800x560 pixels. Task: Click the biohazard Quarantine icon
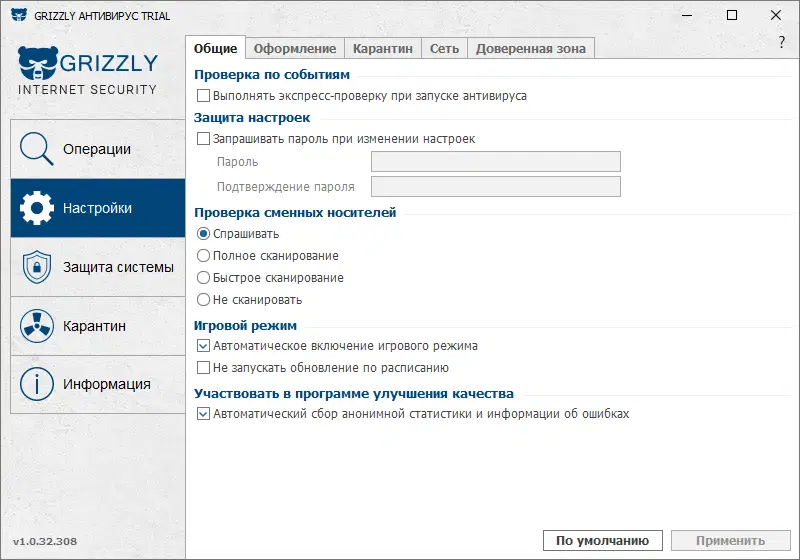(36, 326)
